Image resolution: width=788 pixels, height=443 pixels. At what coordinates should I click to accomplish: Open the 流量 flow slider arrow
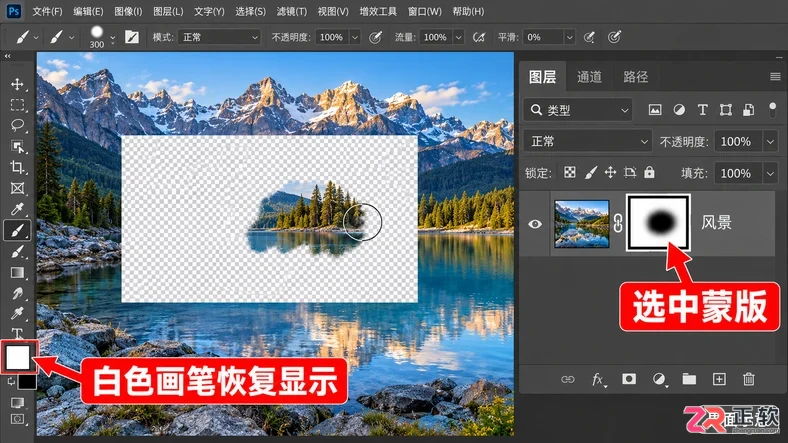point(458,37)
